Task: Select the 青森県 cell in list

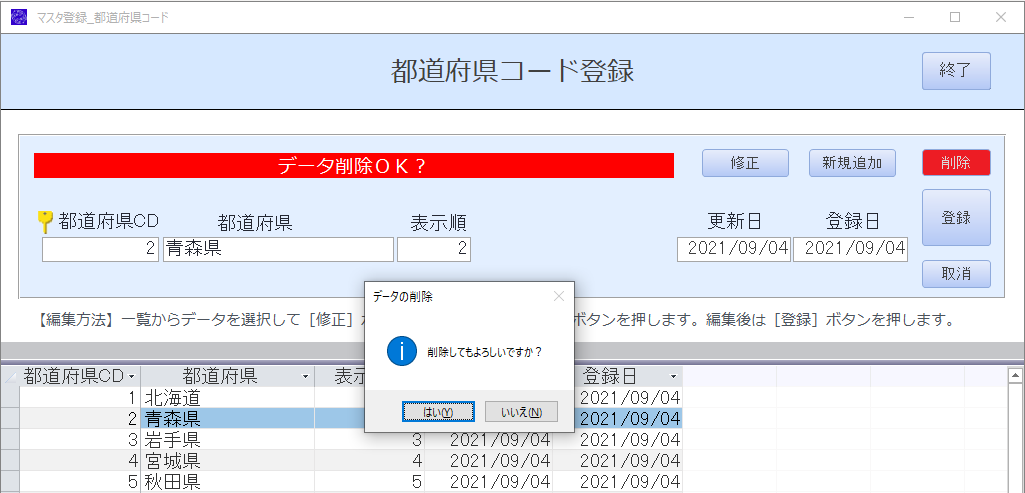Action: click(227, 418)
